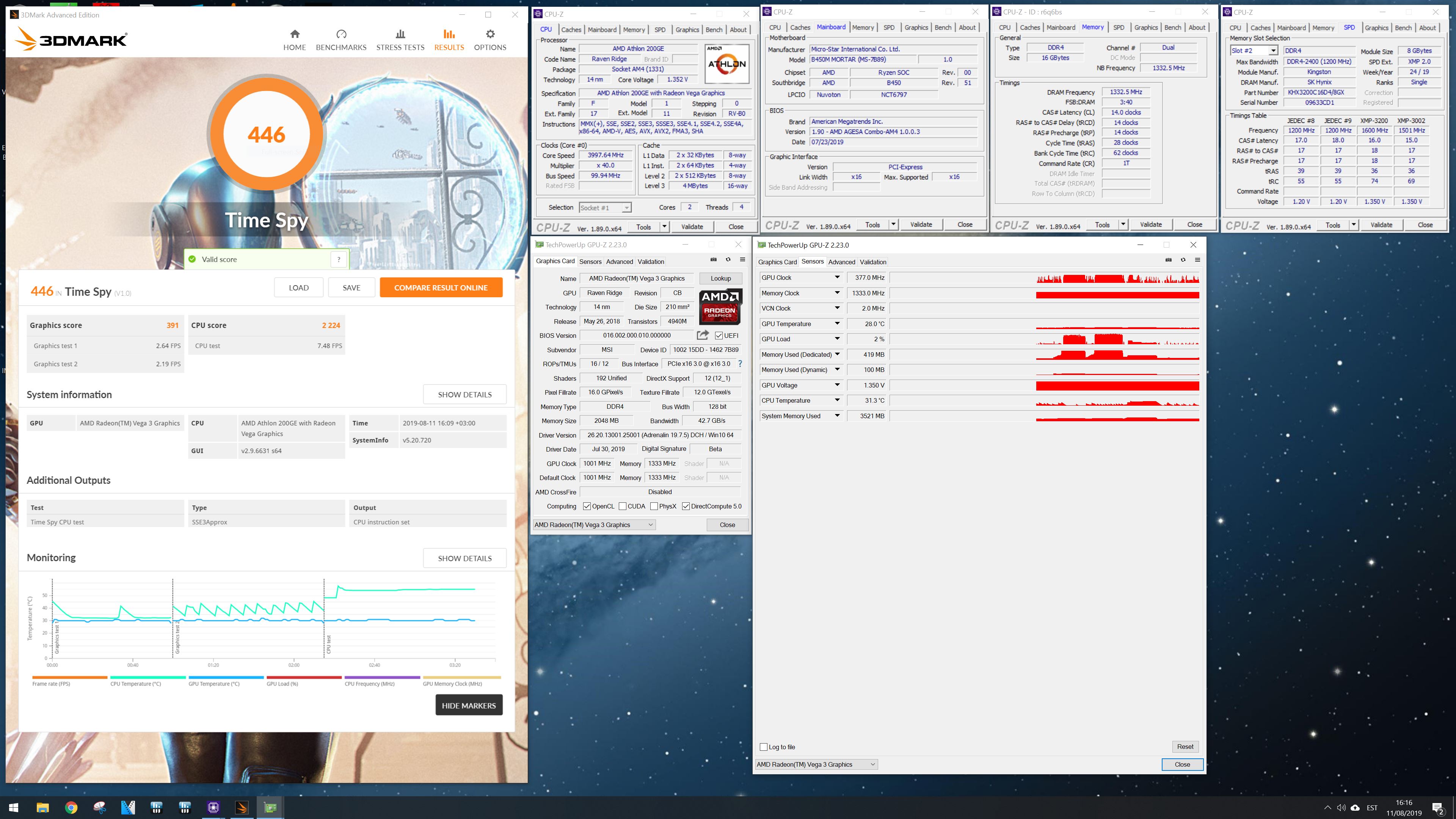Take screenshot in GPU-Z Graphics Card window
This screenshot has width=1456, height=819.
pyautogui.click(x=713, y=259)
